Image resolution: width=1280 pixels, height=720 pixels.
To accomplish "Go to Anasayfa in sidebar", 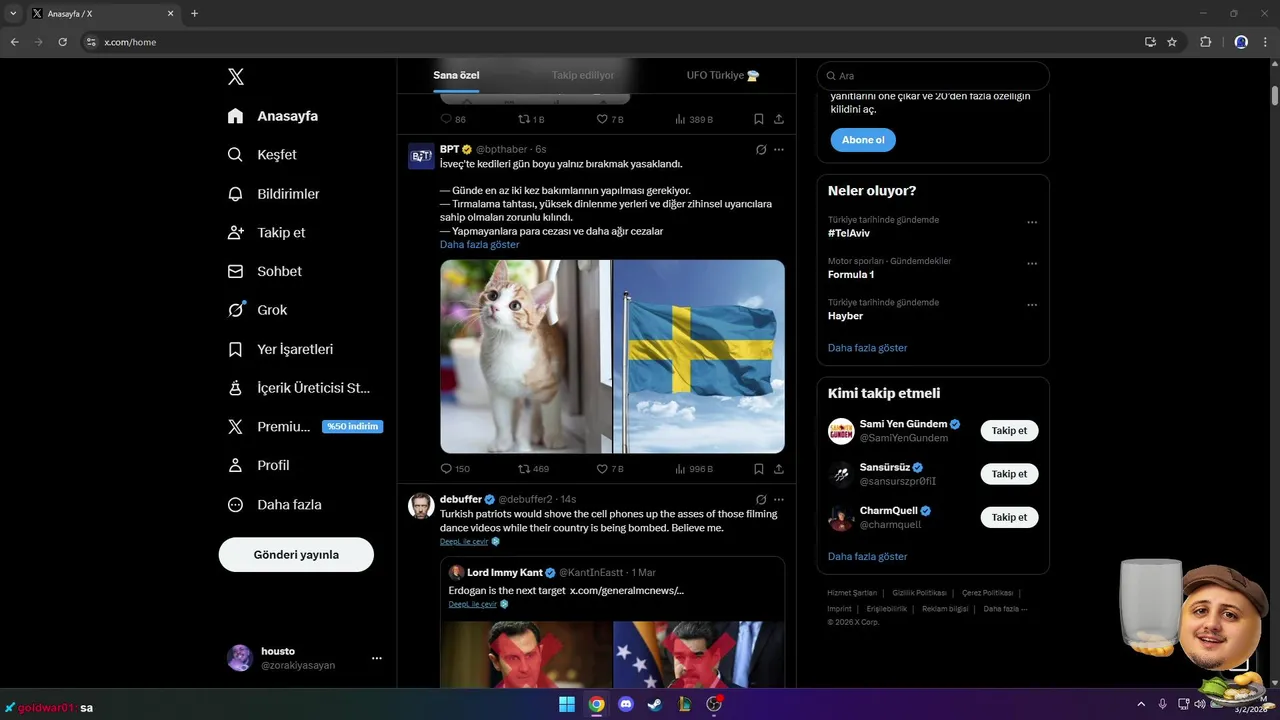I will [273, 116].
